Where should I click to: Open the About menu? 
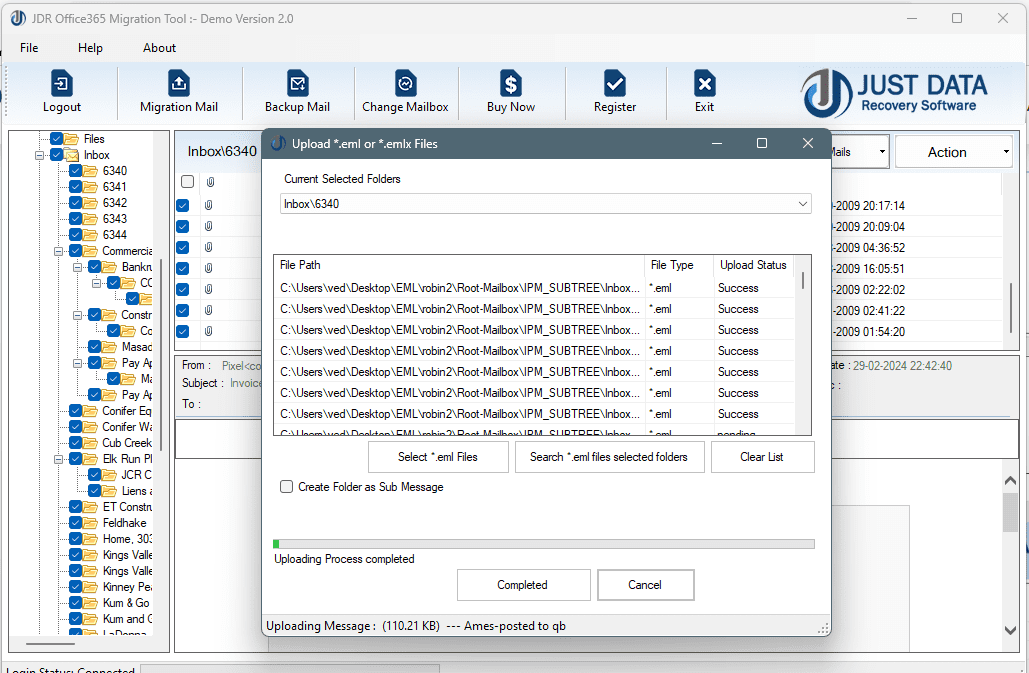coord(158,47)
